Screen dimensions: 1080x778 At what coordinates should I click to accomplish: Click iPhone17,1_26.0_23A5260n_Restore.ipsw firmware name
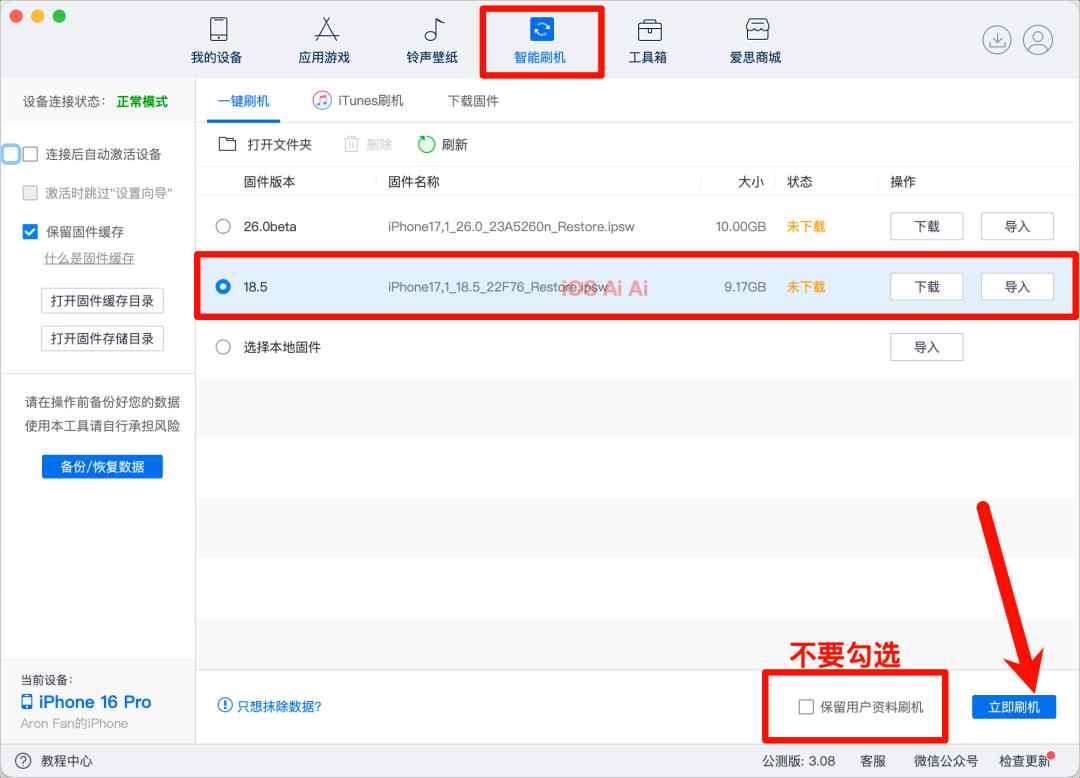[x=511, y=227]
